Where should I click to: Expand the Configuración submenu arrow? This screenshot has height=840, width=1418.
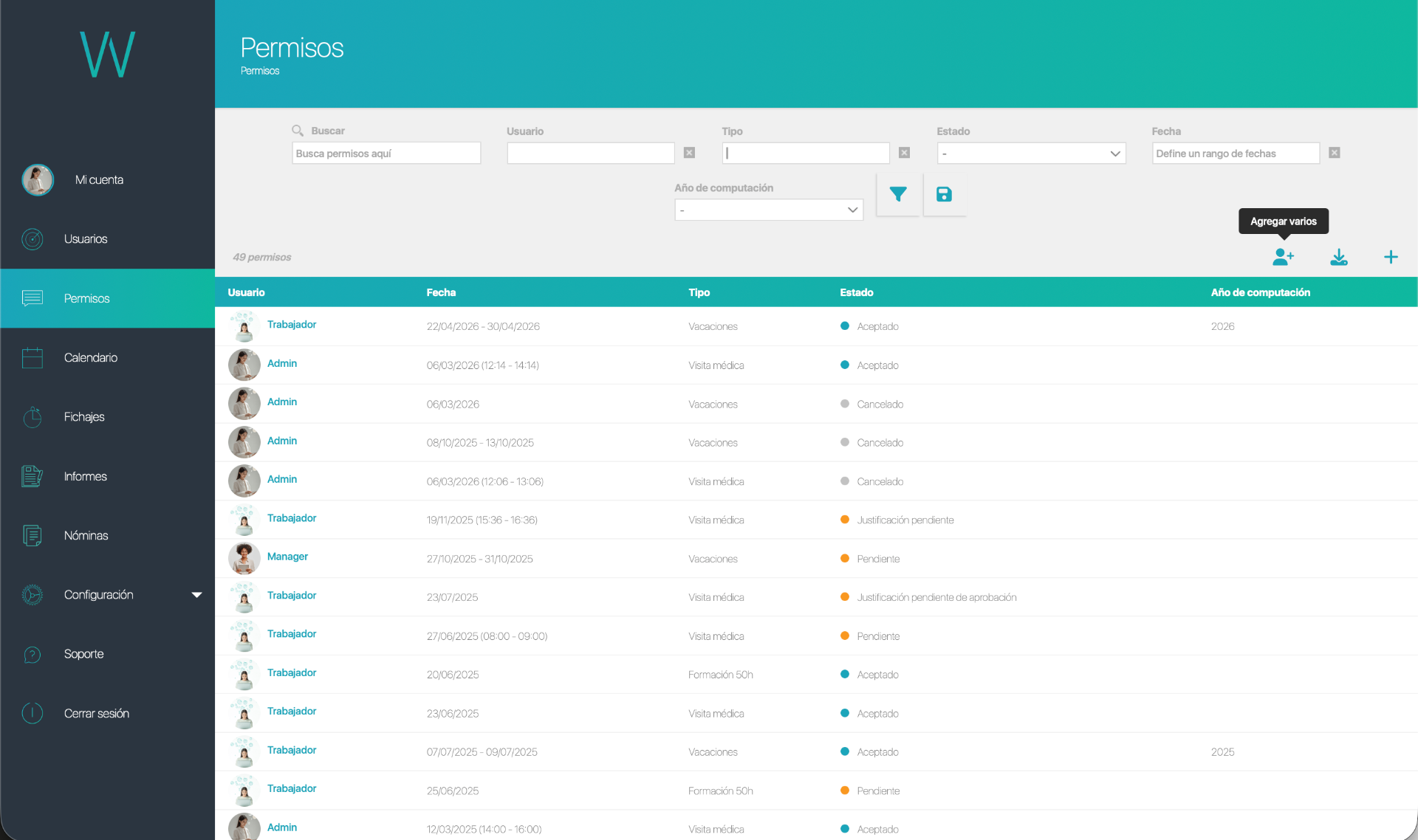[196, 595]
